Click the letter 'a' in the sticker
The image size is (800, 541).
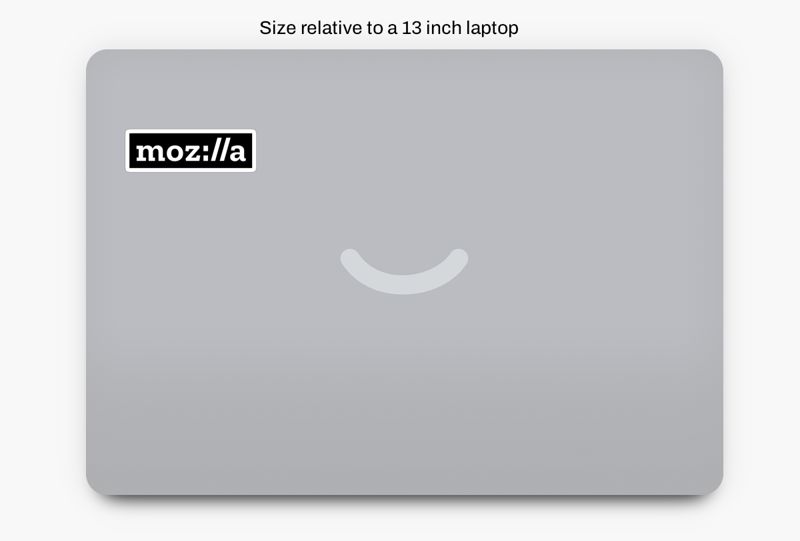tap(237, 152)
